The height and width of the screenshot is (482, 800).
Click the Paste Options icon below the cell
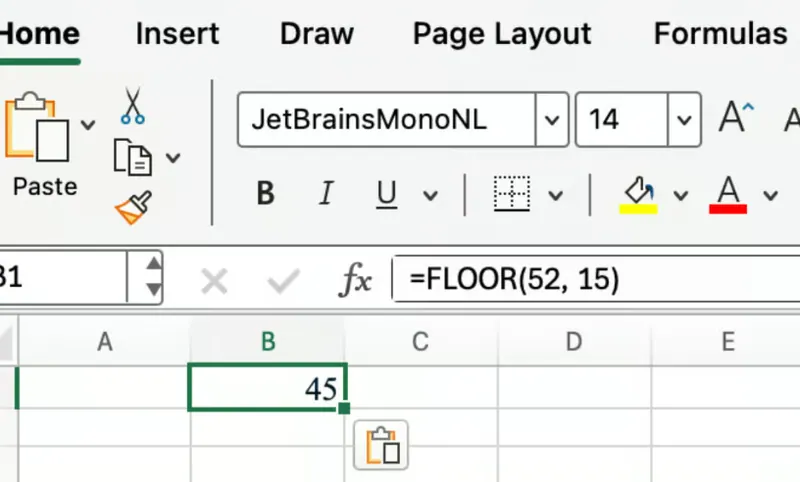tap(381, 445)
